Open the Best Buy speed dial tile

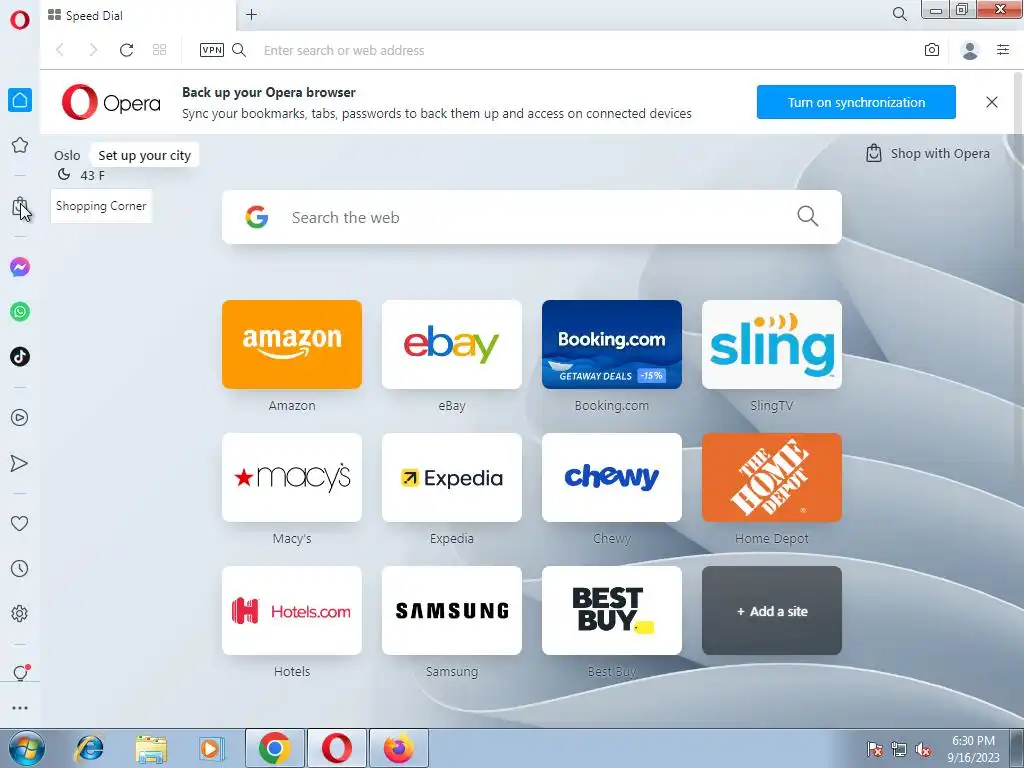pyautogui.click(x=612, y=611)
